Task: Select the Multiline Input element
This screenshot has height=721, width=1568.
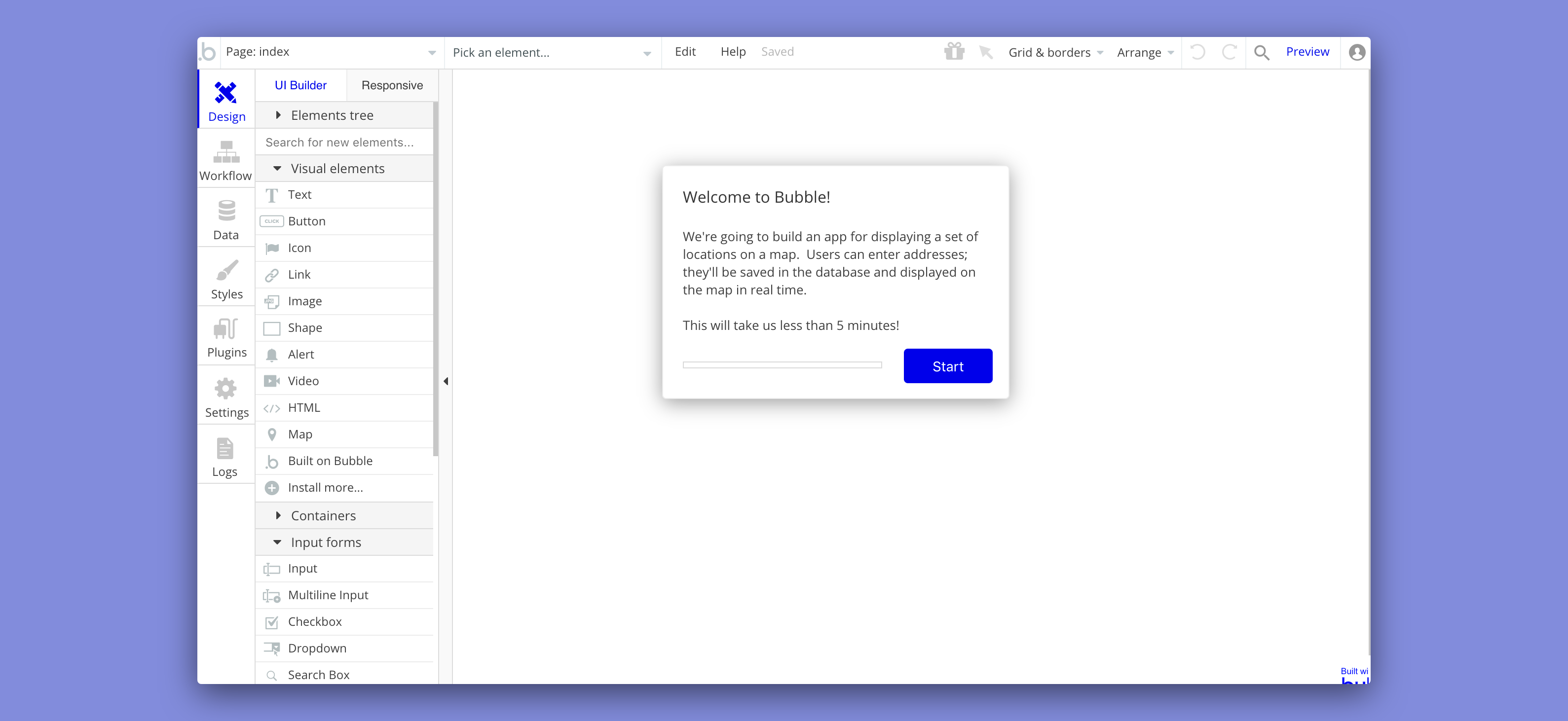Action: 344,595
